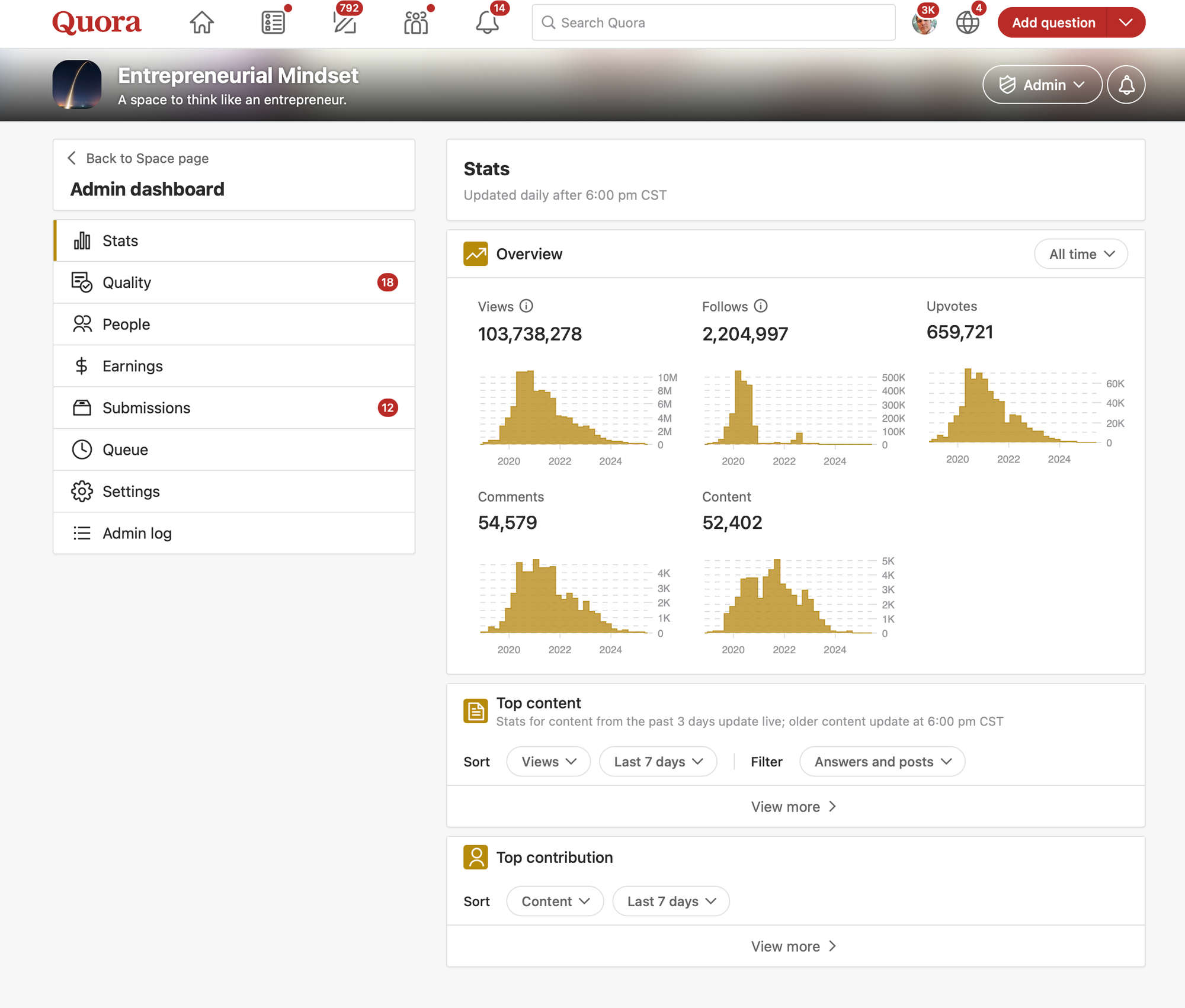
Task: Open Last 7 days dropdown in Top contribution
Action: point(671,901)
